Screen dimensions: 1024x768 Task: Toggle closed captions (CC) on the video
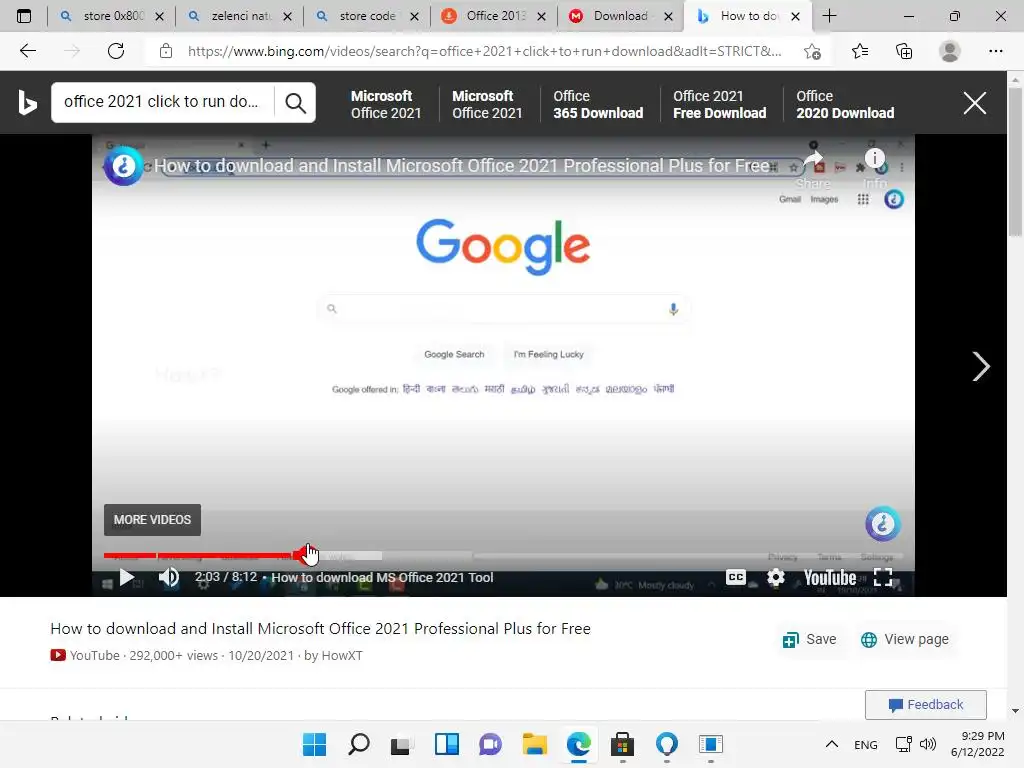735,577
